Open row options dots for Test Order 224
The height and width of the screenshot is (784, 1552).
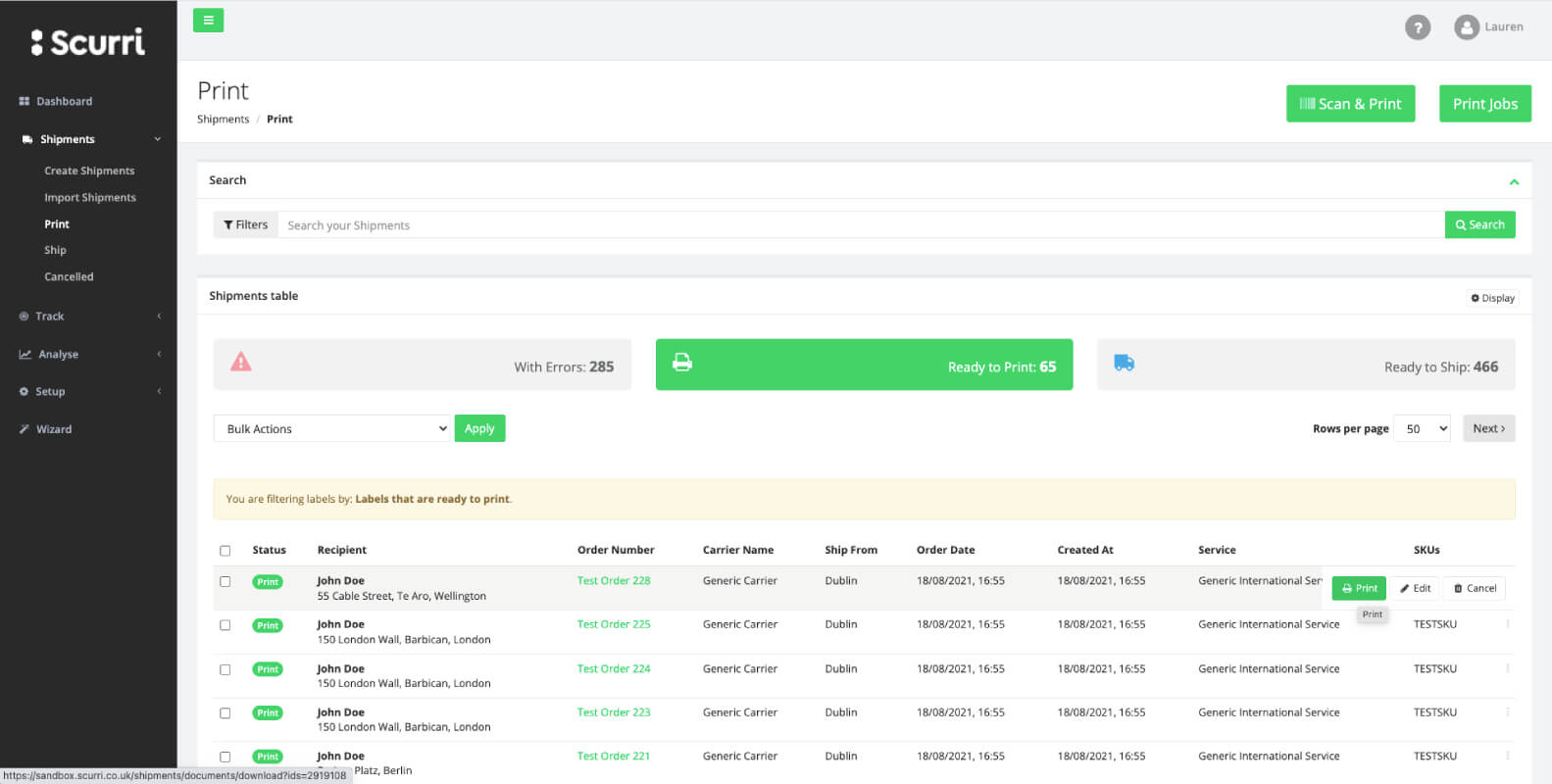coord(1507,668)
